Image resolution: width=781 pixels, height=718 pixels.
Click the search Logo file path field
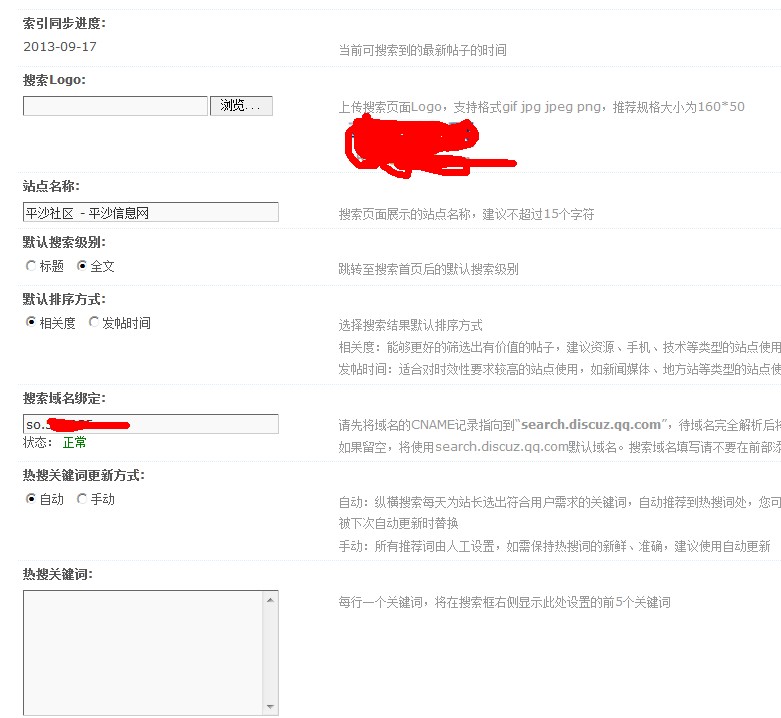(x=115, y=106)
